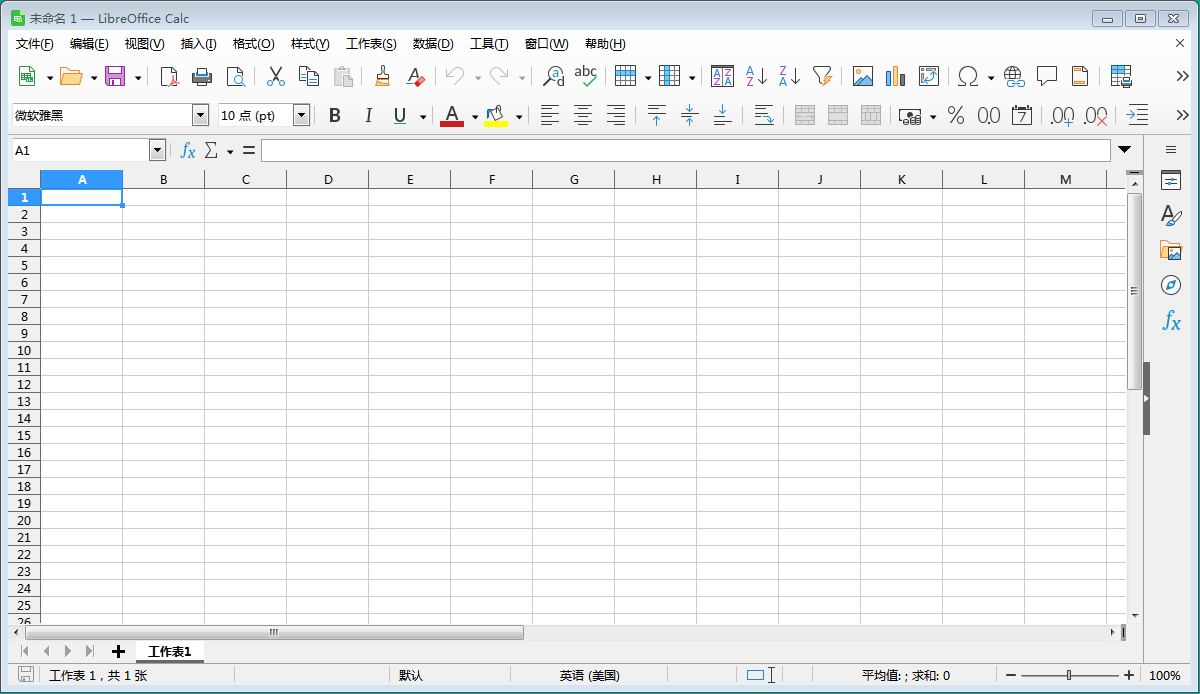The width and height of the screenshot is (1200, 694).
Task: Select the 工作表1 sheet tab
Action: pos(169,652)
